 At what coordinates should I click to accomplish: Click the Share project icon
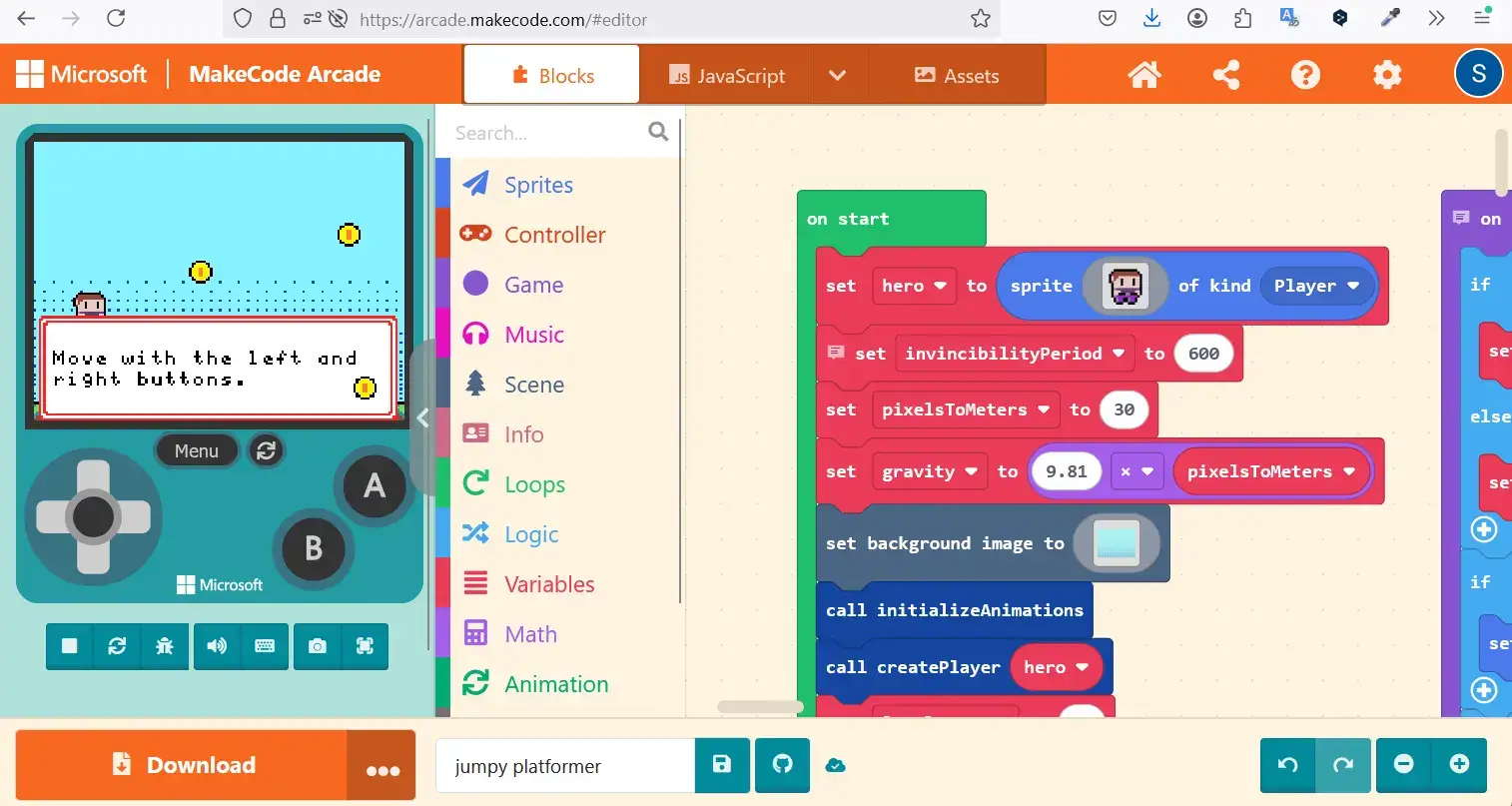pyautogui.click(x=1225, y=75)
